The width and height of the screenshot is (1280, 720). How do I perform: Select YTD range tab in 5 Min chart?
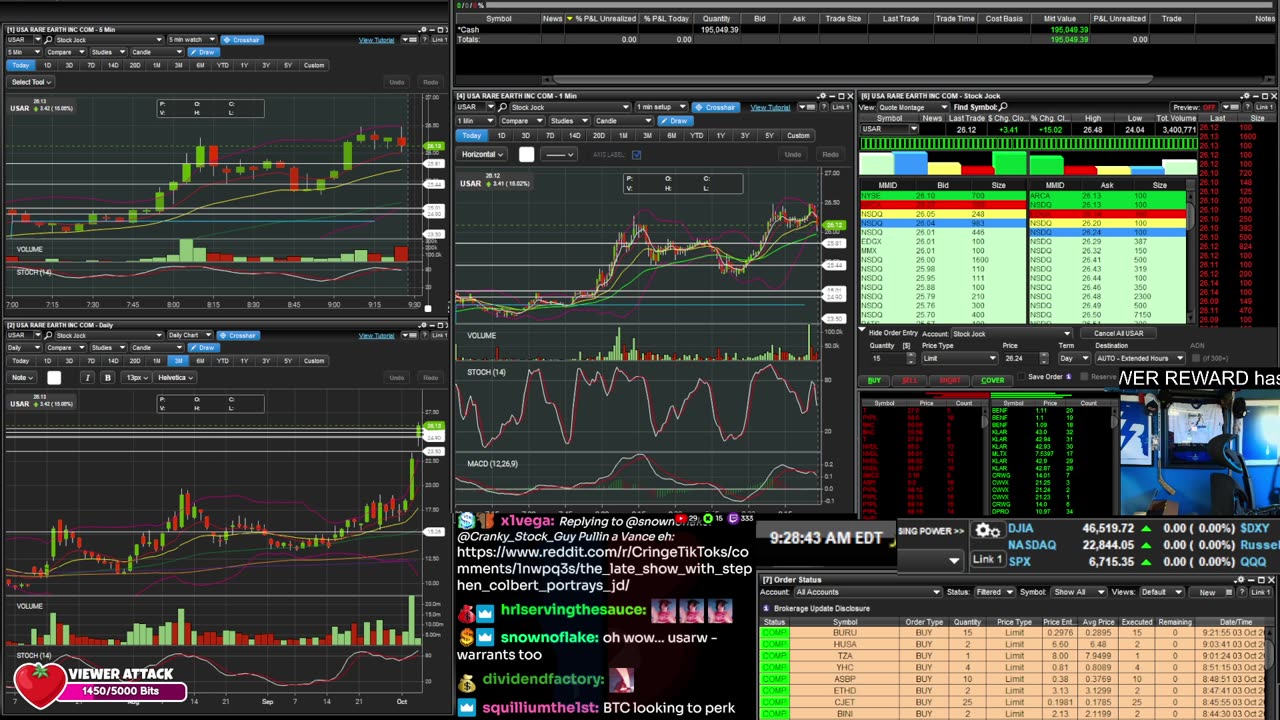223,65
